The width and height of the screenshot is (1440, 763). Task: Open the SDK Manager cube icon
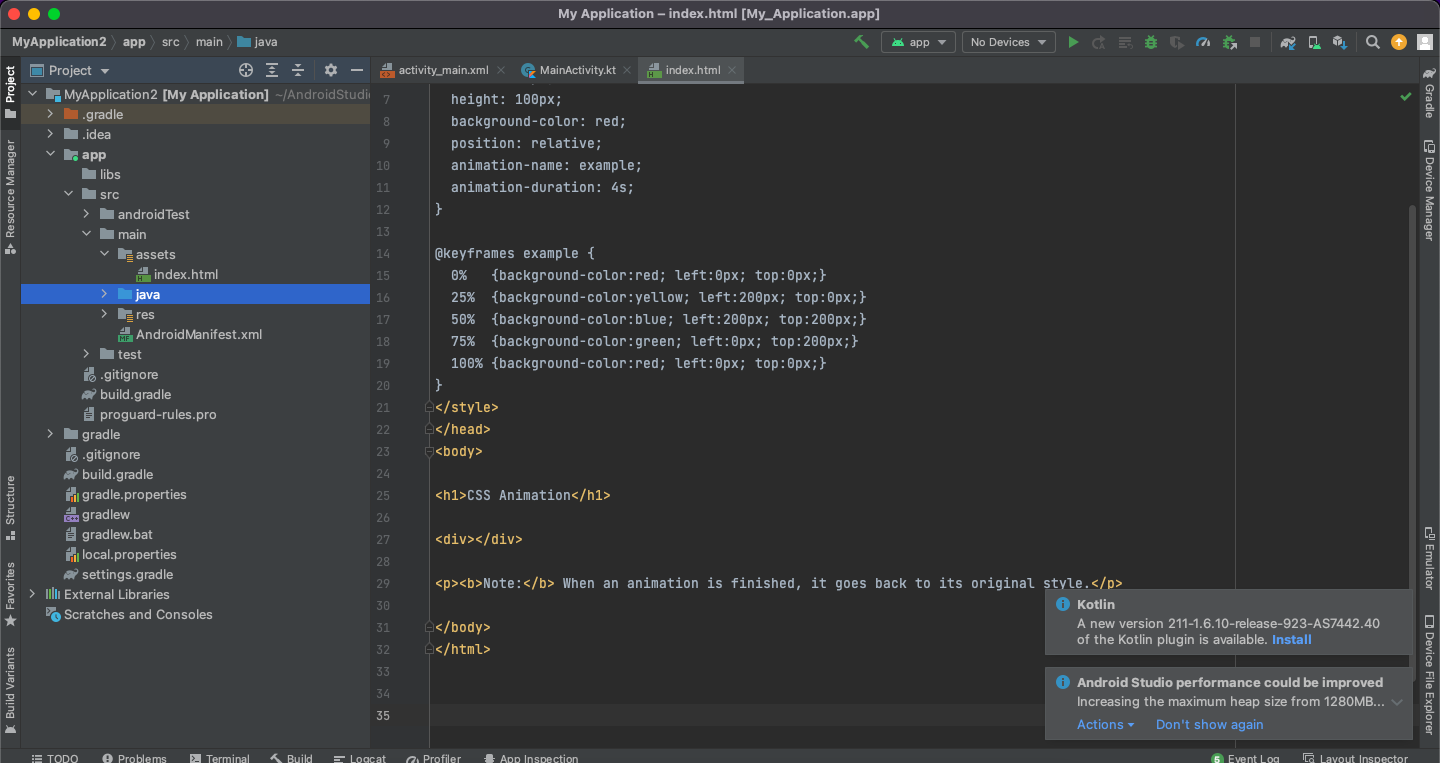click(x=1340, y=42)
